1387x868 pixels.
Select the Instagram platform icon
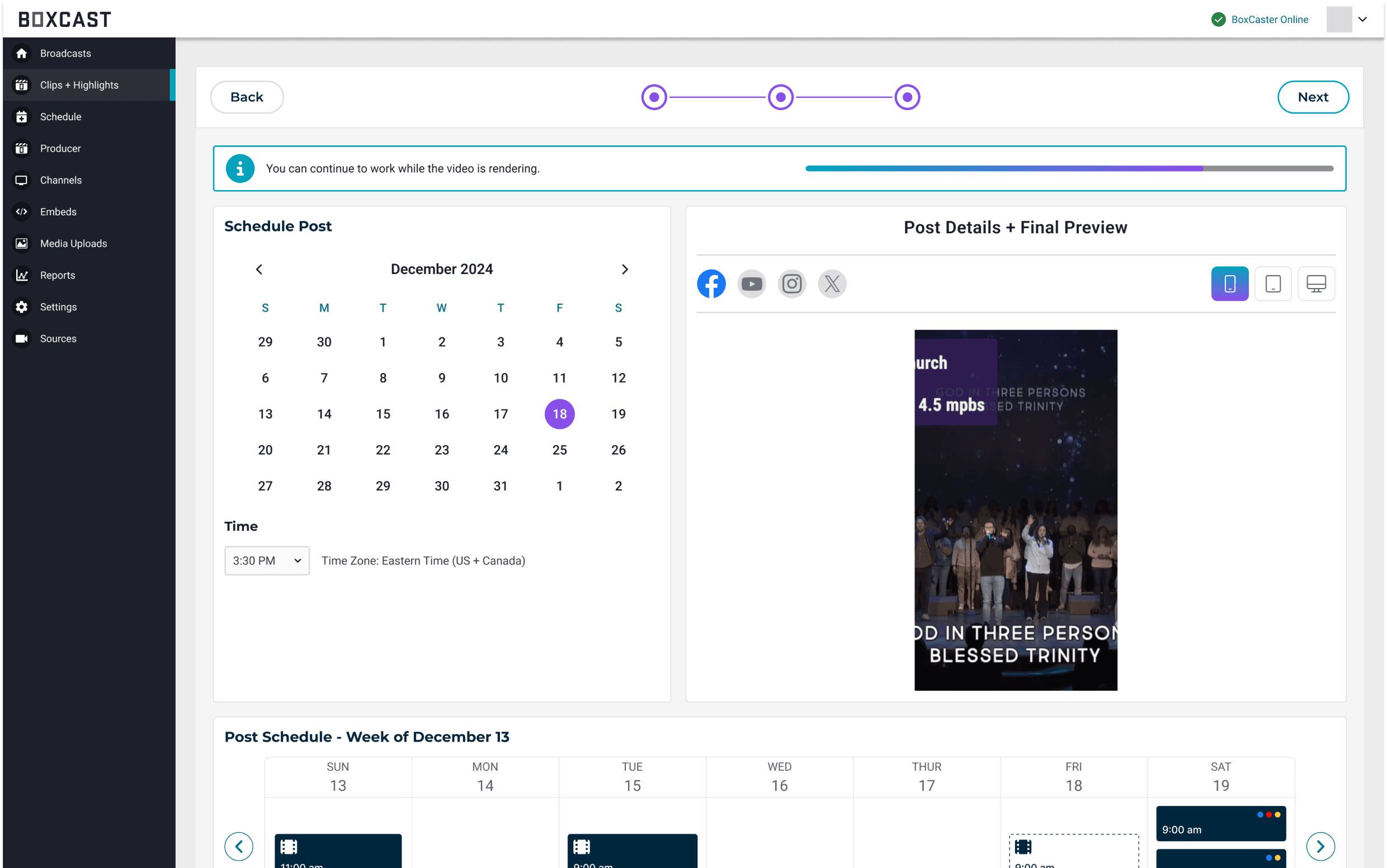(x=792, y=284)
